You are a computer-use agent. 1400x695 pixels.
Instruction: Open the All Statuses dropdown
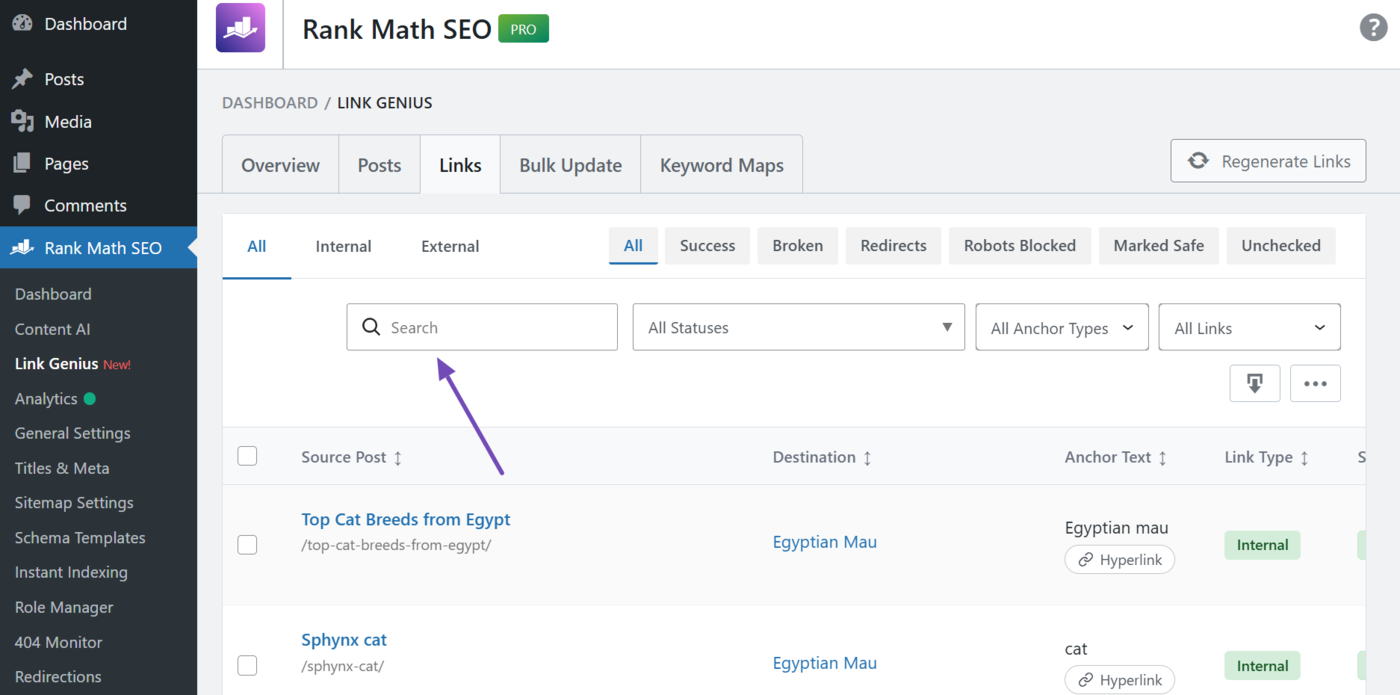coord(798,327)
